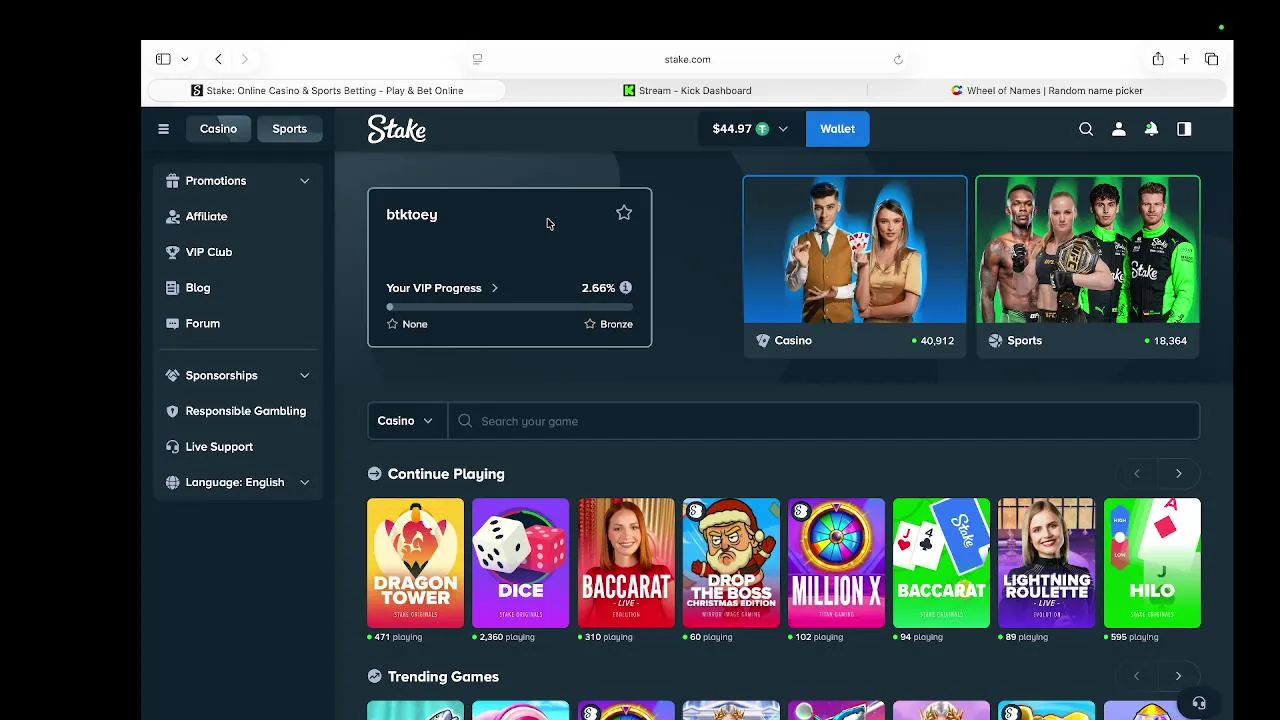Launch the Hilo game
The width and height of the screenshot is (1280, 720).
tap(1152, 563)
